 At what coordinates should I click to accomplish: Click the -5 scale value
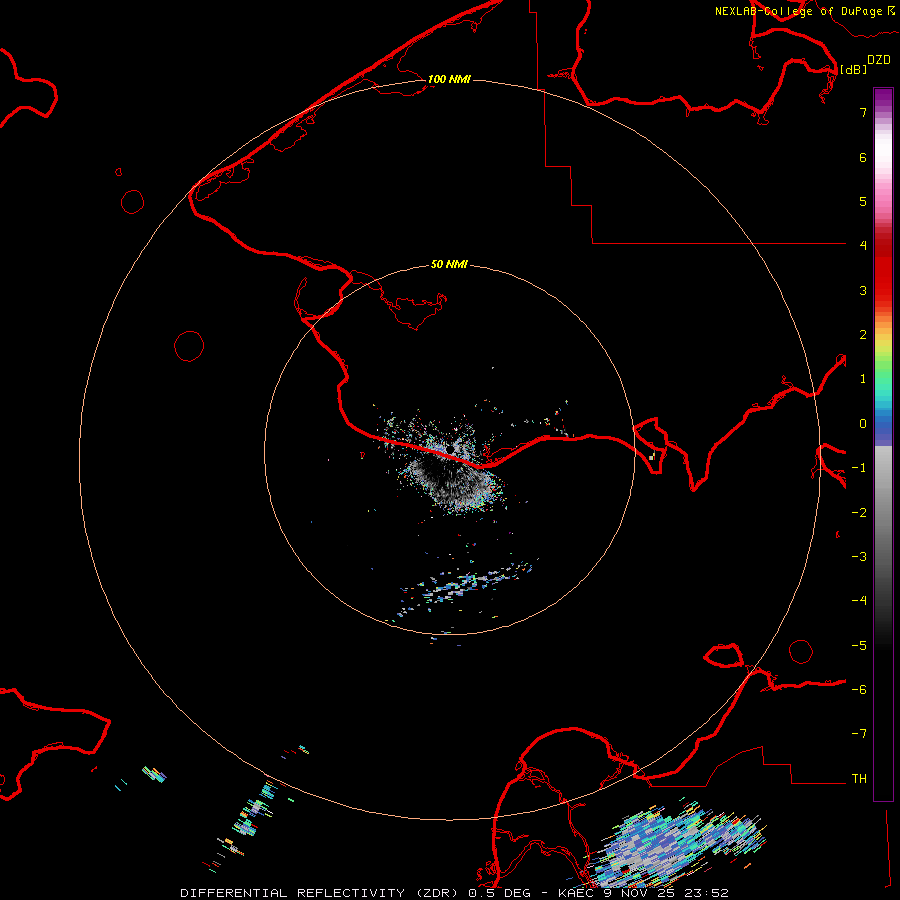pos(859,646)
